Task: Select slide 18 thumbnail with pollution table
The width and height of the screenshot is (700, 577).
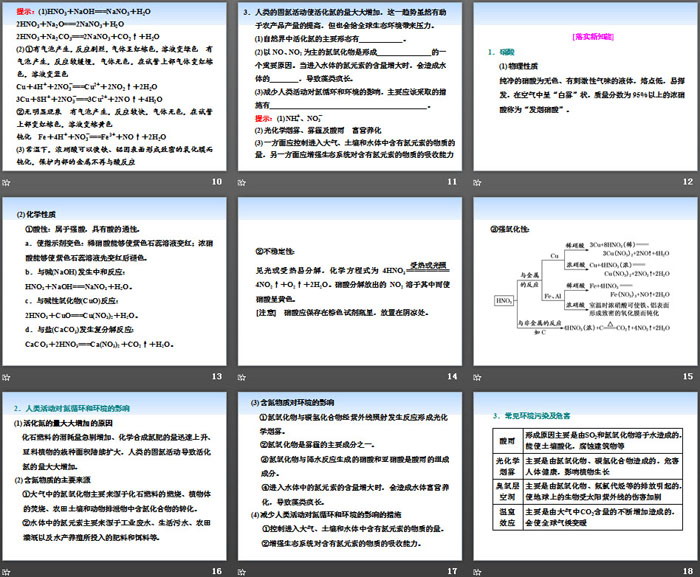Action: [x=585, y=474]
